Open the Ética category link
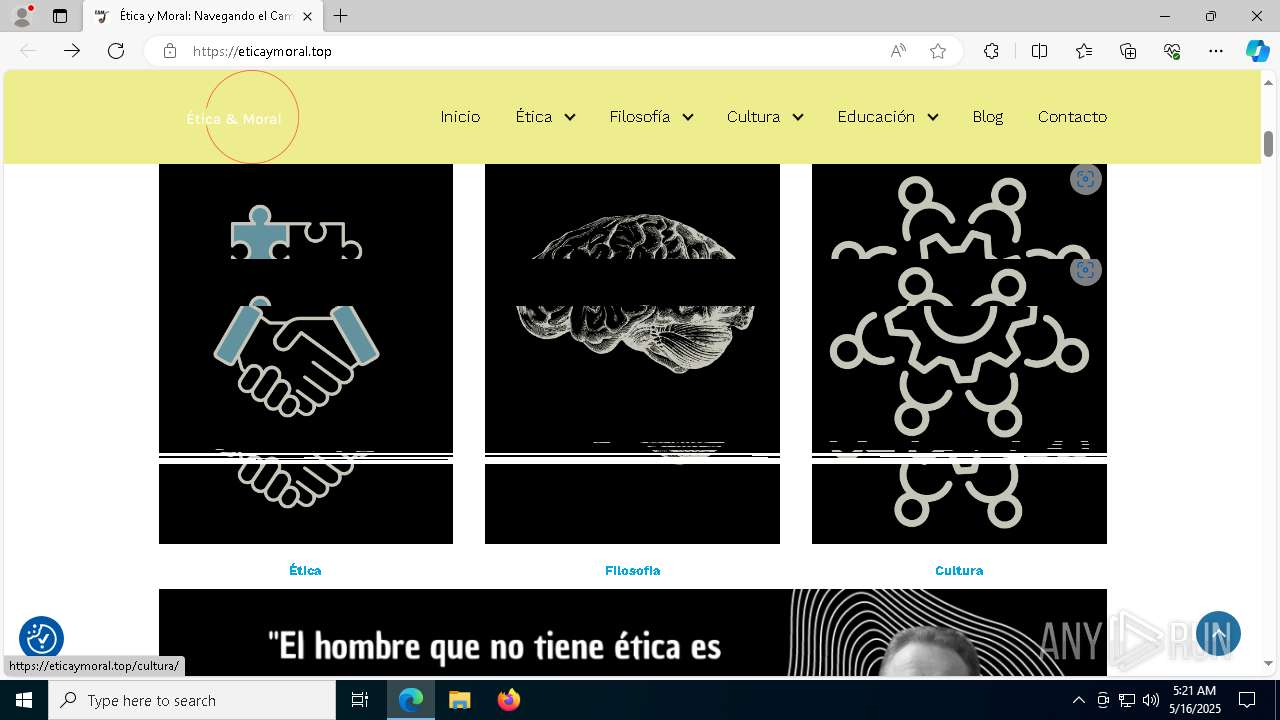 305,570
